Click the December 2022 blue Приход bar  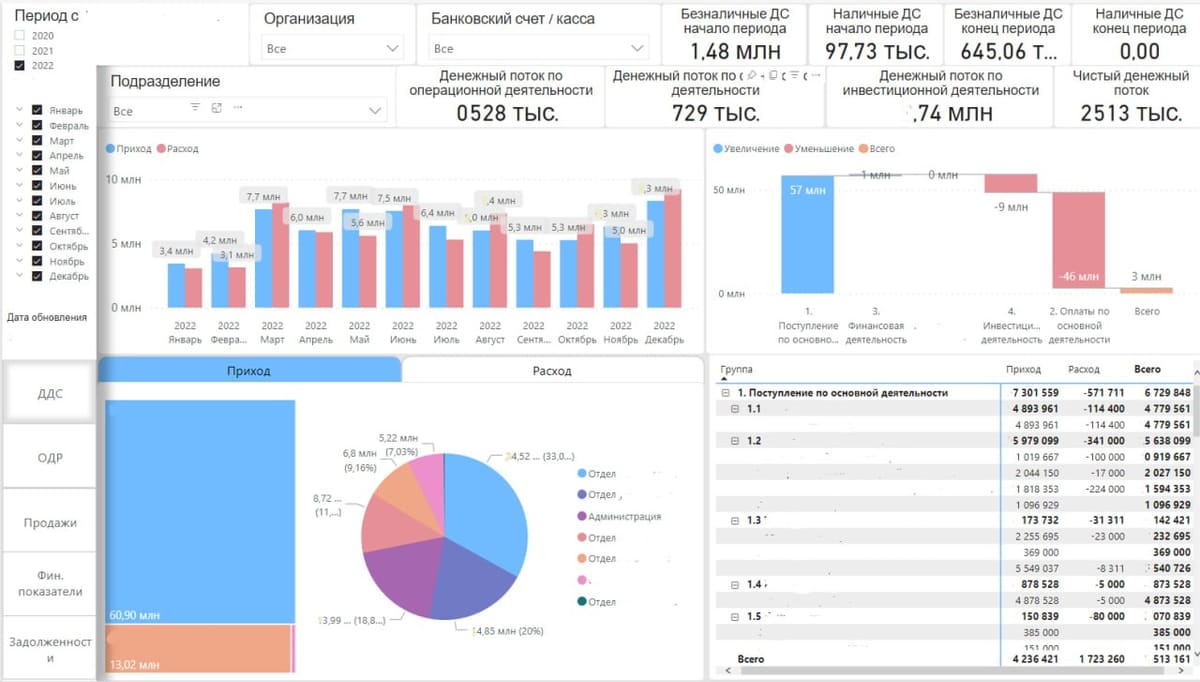(655, 254)
